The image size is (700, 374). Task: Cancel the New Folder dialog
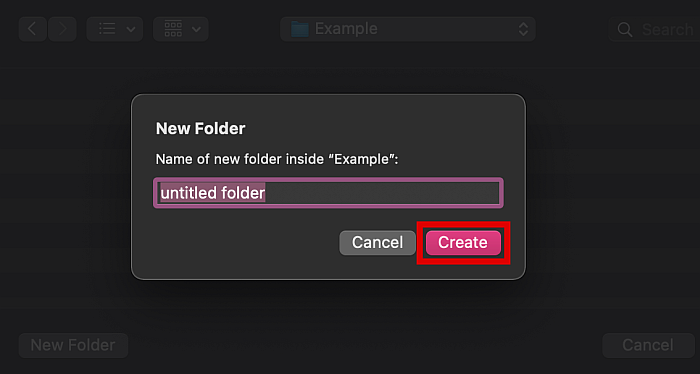(x=377, y=243)
